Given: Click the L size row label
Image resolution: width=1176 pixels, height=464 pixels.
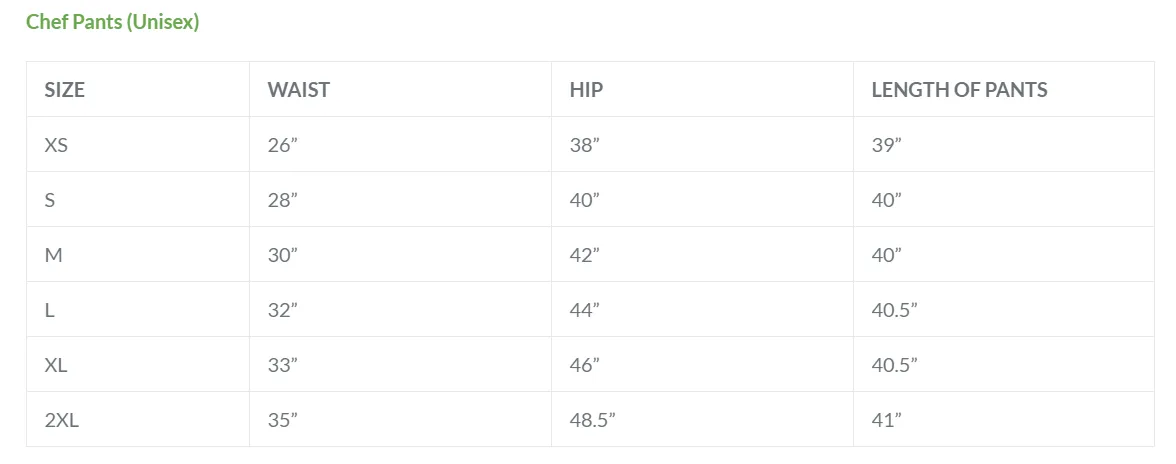Looking at the screenshot, I should pos(50,310).
